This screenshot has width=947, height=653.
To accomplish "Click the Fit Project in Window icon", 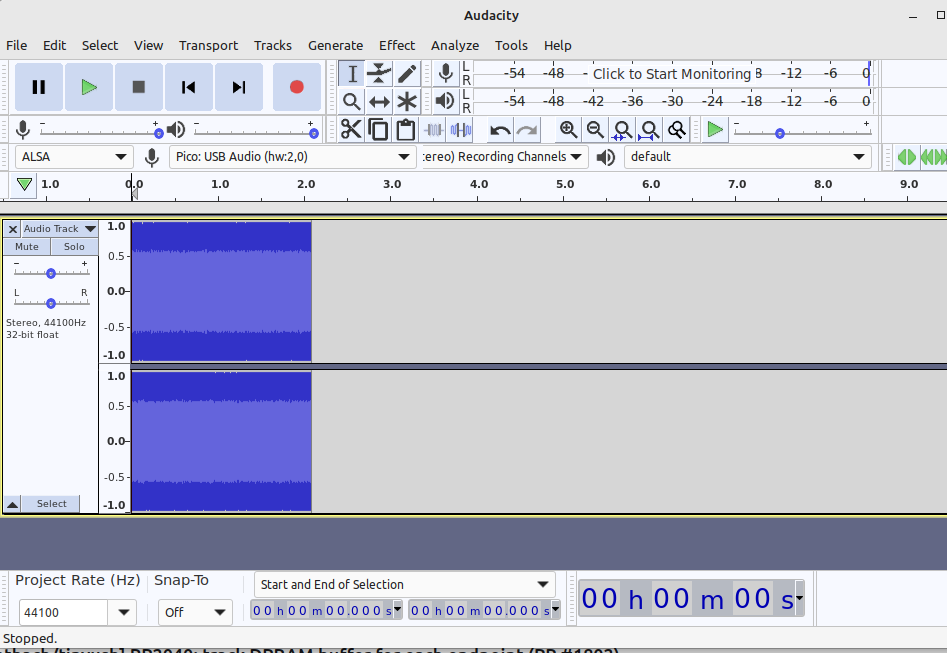I will coord(649,129).
